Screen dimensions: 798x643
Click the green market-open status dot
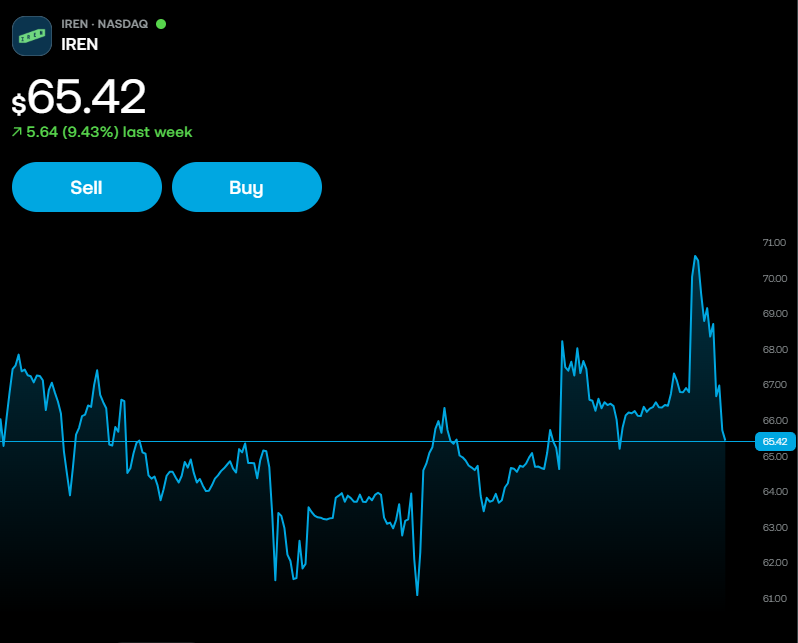point(161,24)
